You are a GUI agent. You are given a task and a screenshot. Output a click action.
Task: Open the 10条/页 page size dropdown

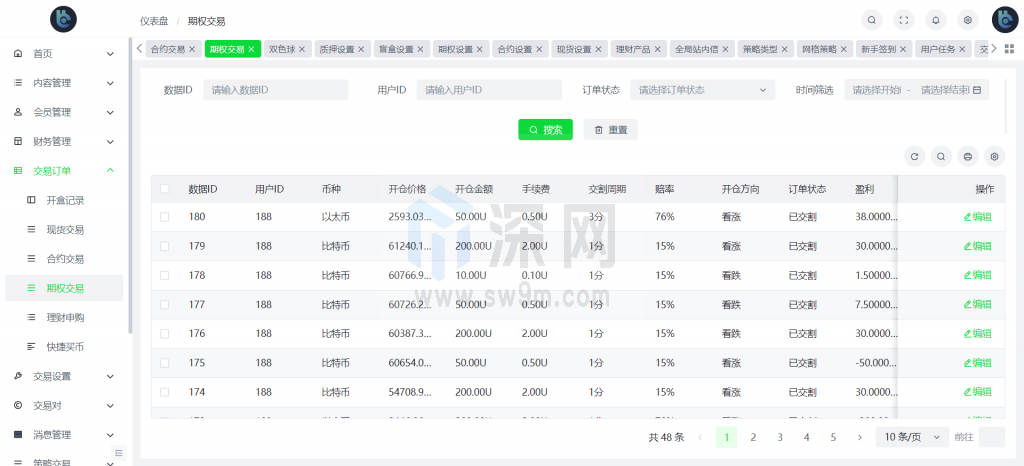tap(911, 437)
